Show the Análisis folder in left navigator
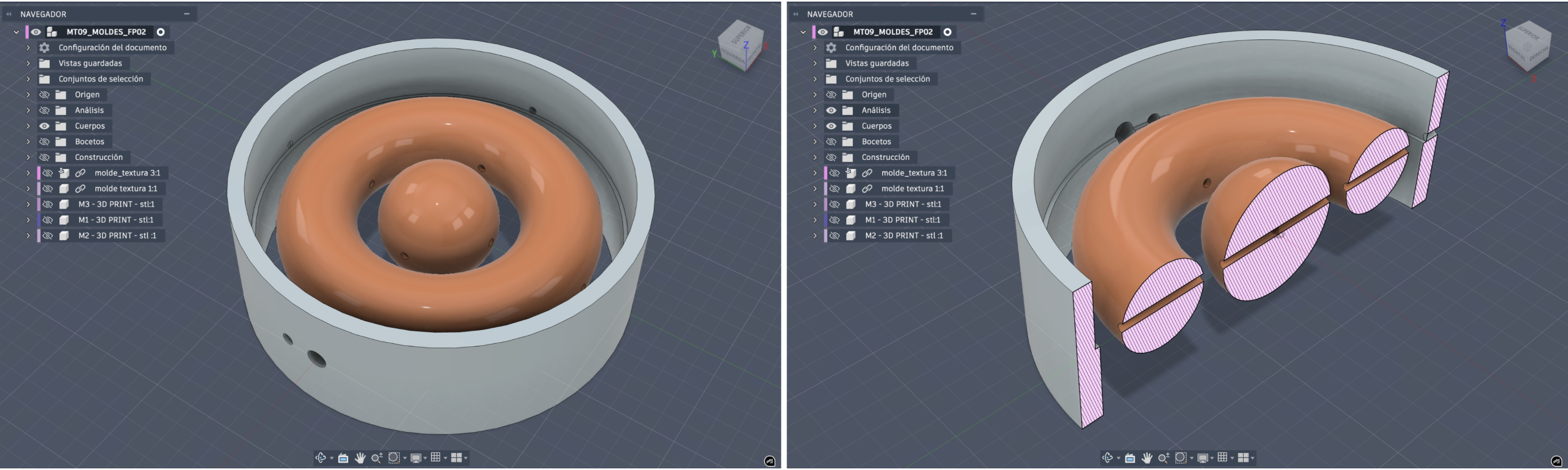1568x470 pixels. (x=44, y=111)
